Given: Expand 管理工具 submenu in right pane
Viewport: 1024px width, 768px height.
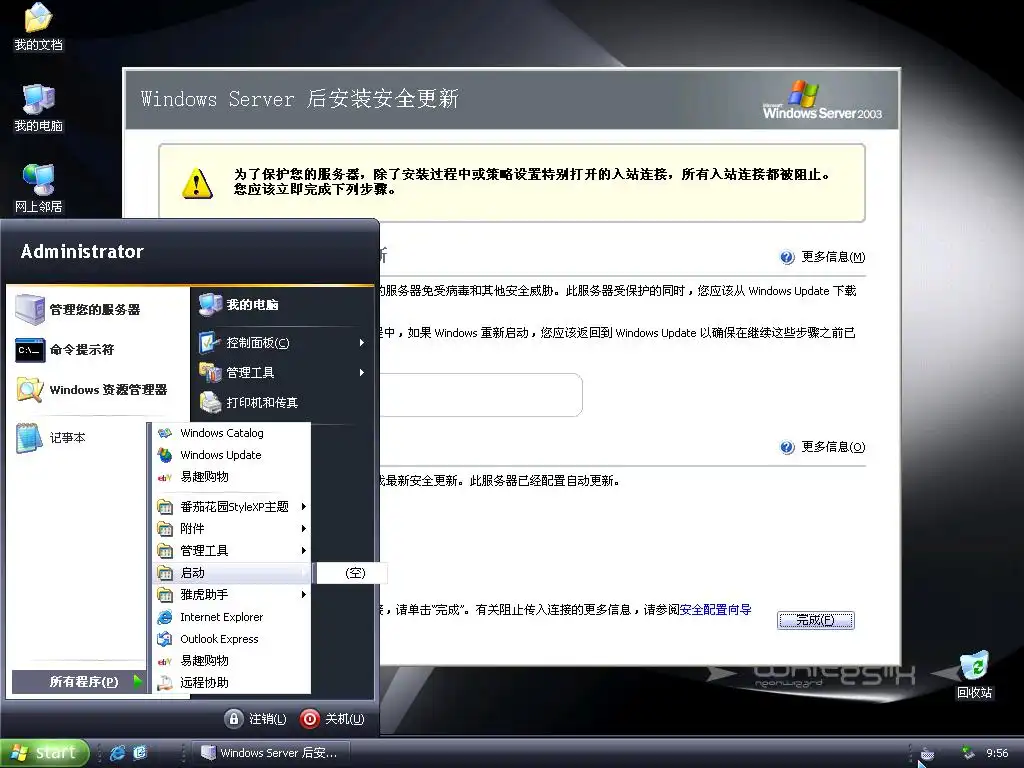Looking at the screenshot, I should click(x=283, y=372).
